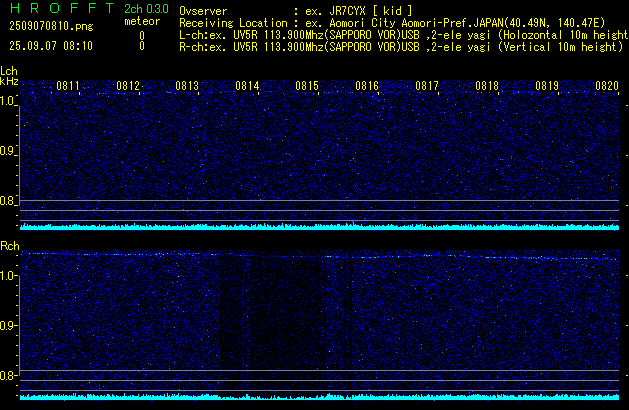Click the meteor count heading

pyautogui.click(x=142, y=21)
